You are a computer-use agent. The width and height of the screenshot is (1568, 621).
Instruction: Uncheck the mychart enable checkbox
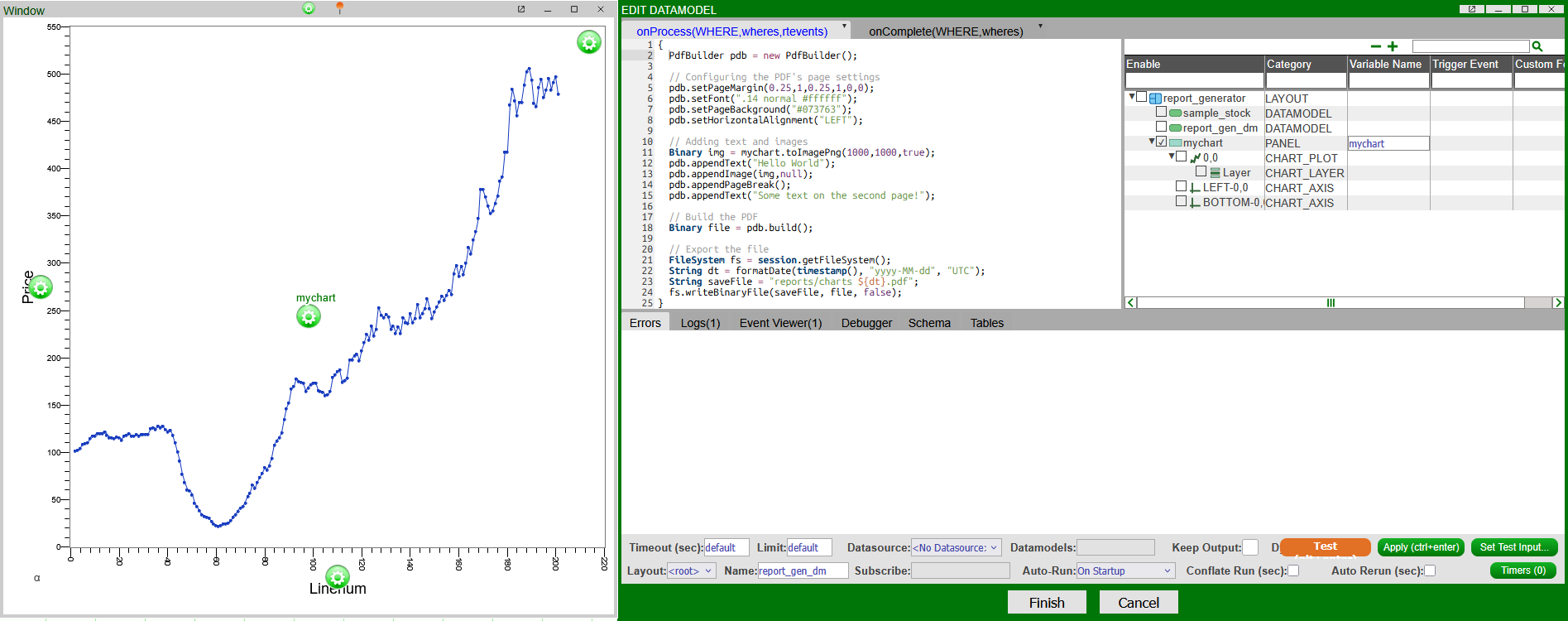1162,142
